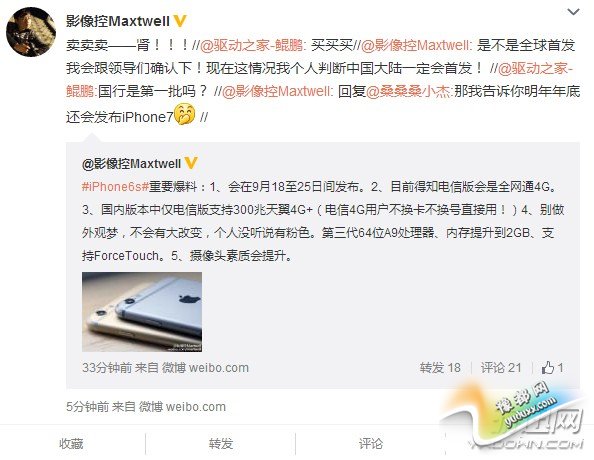Open 影像控Maxtwell username at post top
594x460 pixels.
(x=118, y=21)
